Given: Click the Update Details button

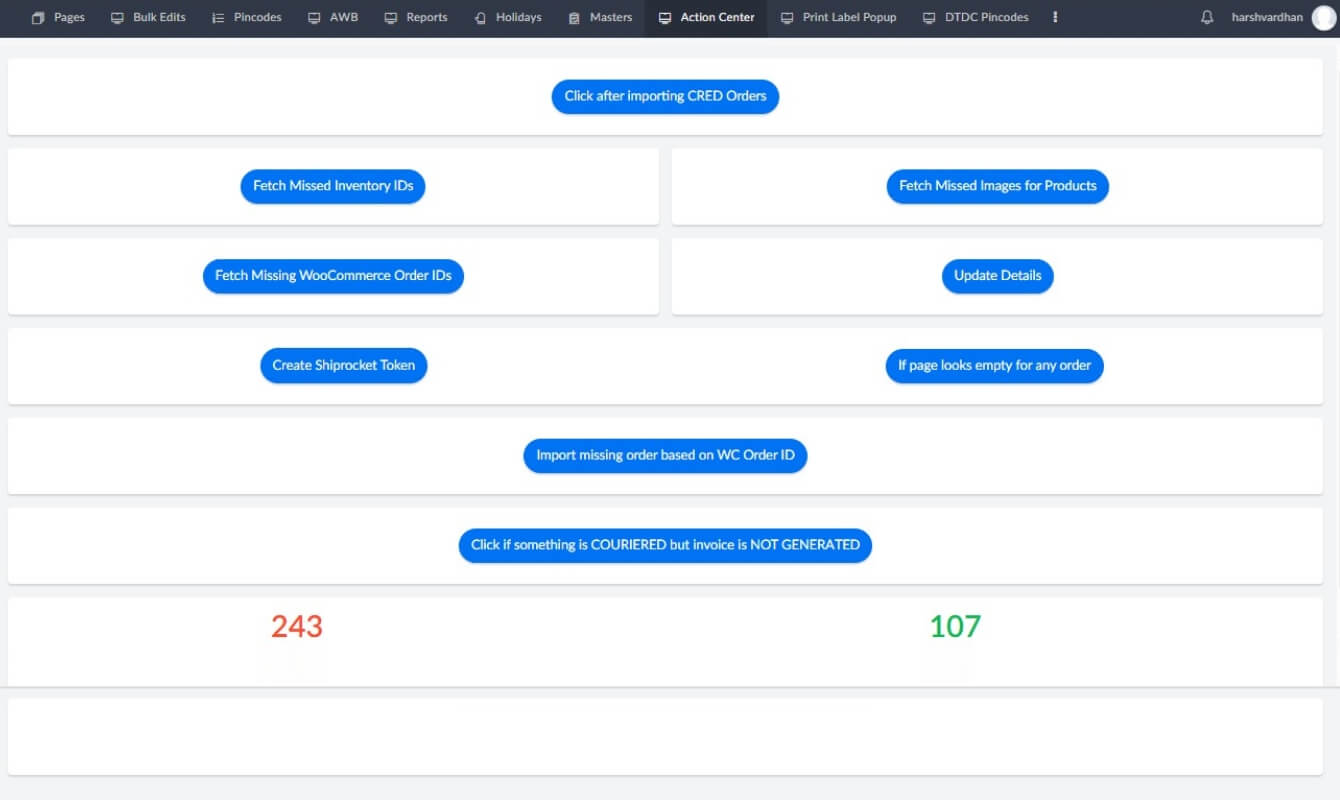Looking at the screenshot, I should point(997,276).
